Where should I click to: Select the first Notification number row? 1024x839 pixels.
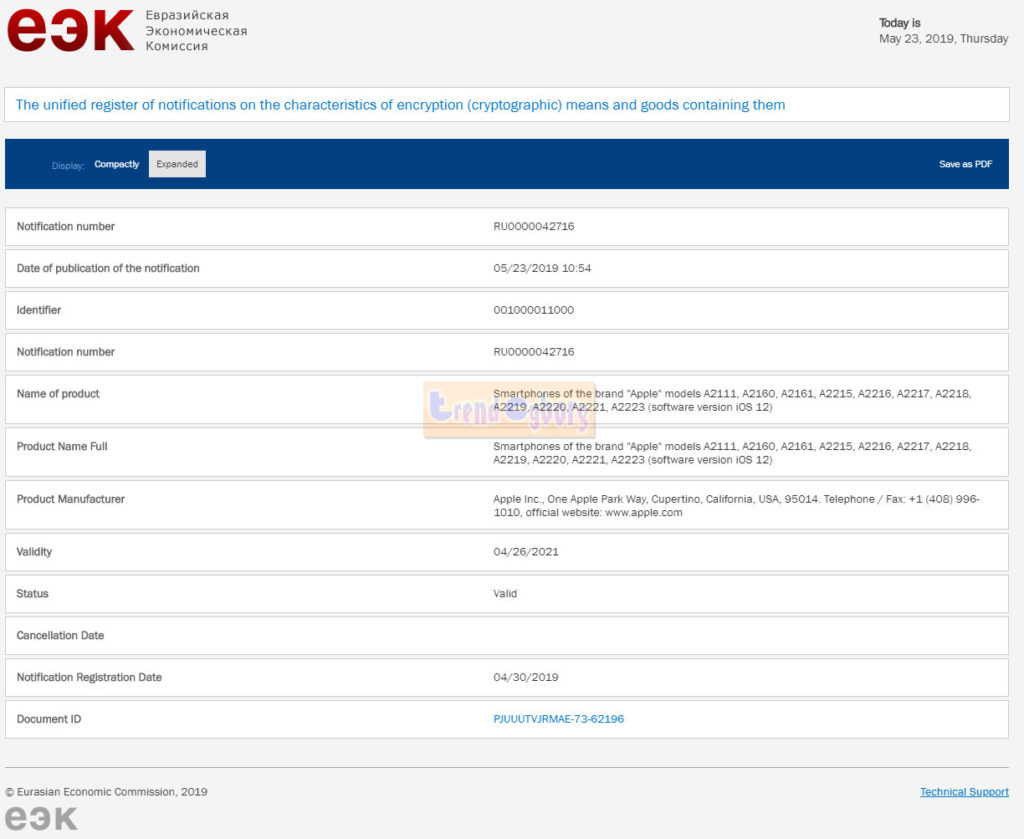point(506,227)
